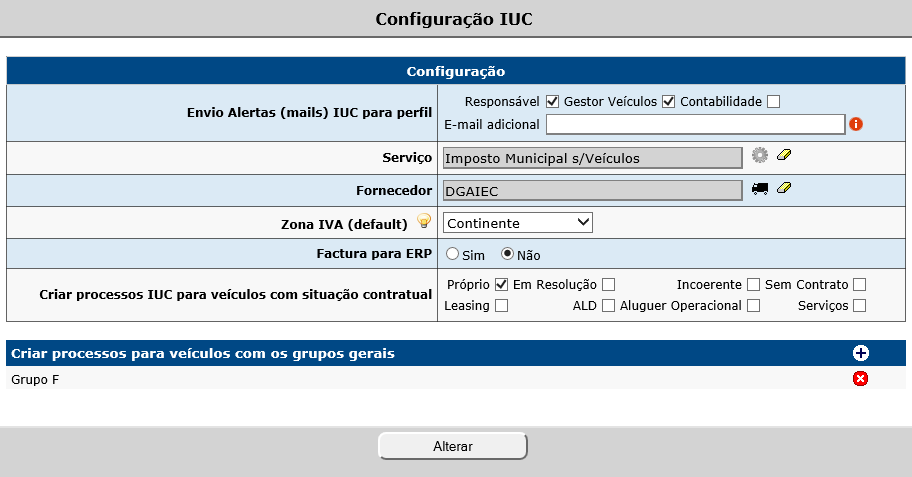912x477 pixels.
Task: Click the Imposto Municipal s/Veículos service field
Action: click(x=592, y=158)
